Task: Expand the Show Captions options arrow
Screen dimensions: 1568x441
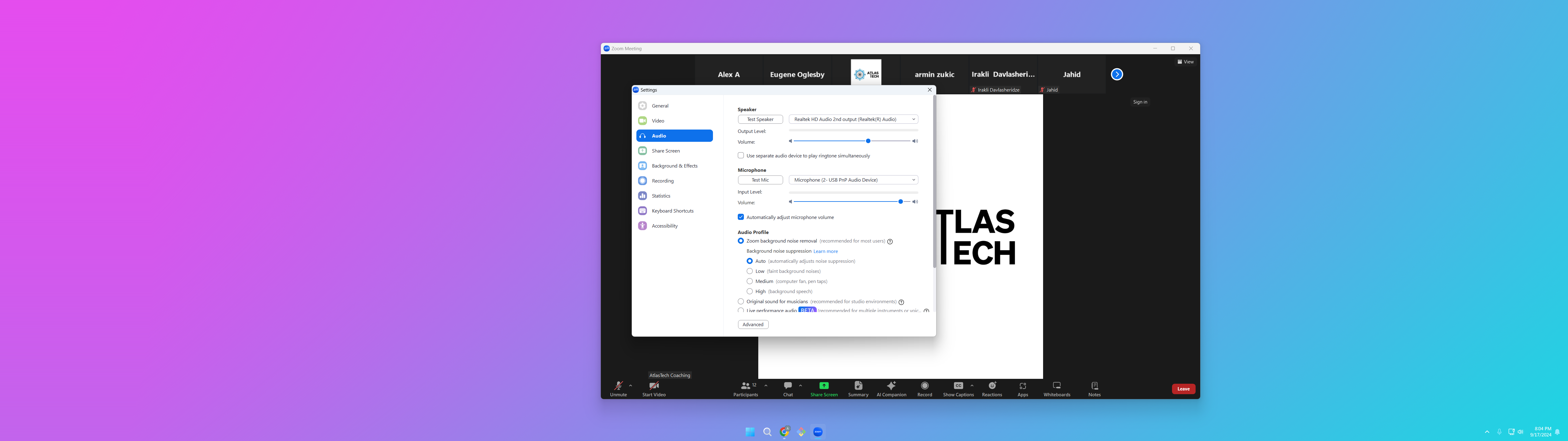Action: (x=972, y=386)
